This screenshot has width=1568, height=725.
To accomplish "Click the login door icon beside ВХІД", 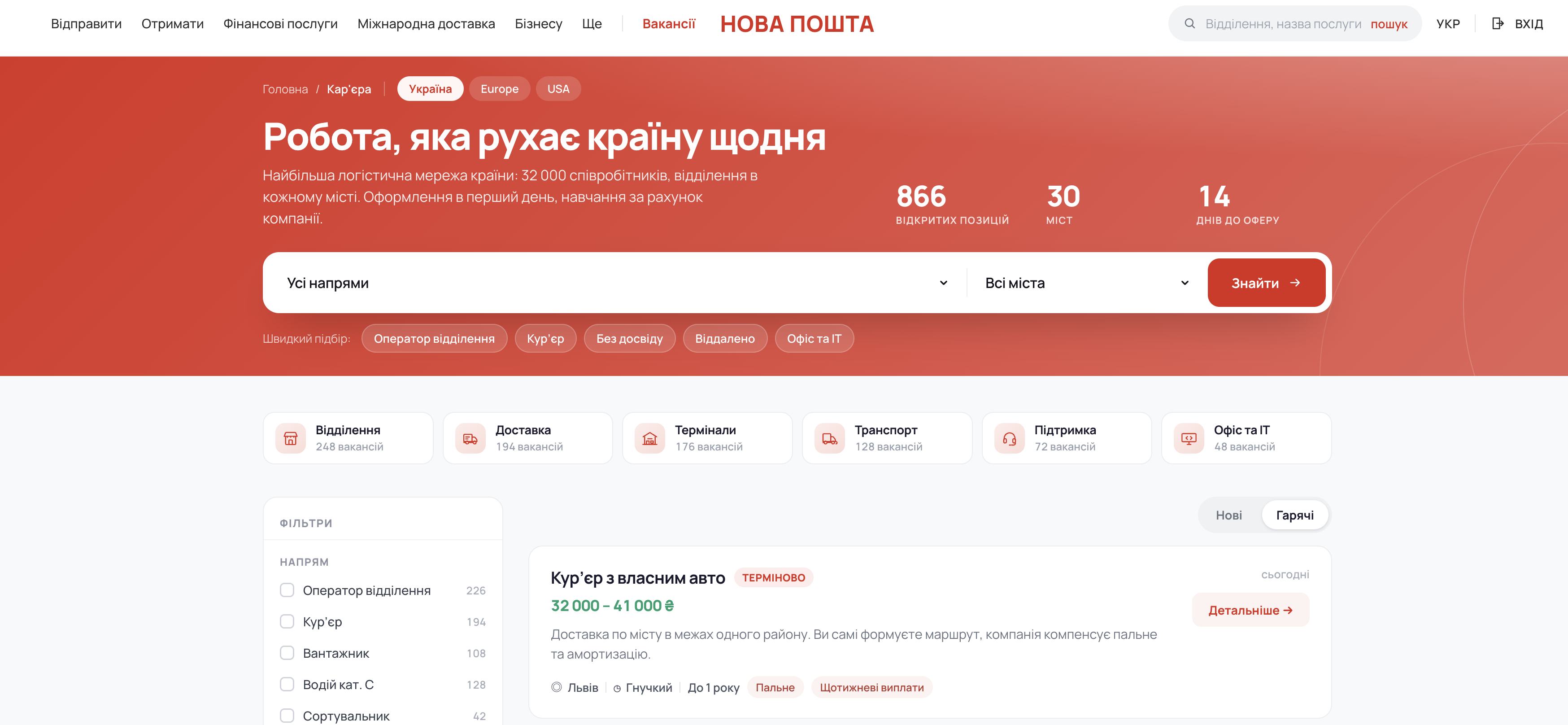I will coord(1498,24).
